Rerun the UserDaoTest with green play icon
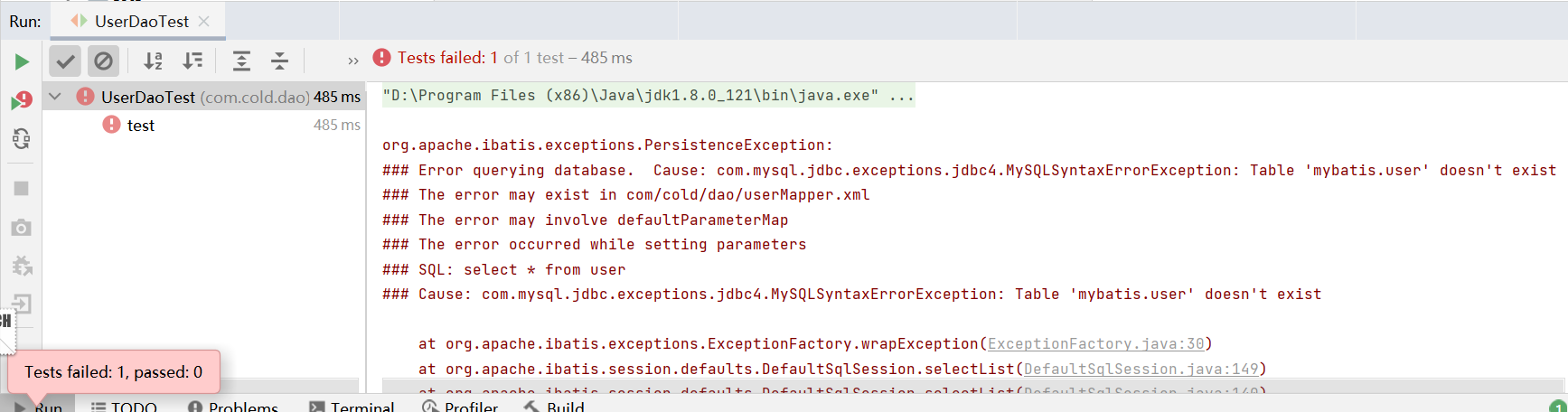 pyautogui.click(x=22, y=61)
